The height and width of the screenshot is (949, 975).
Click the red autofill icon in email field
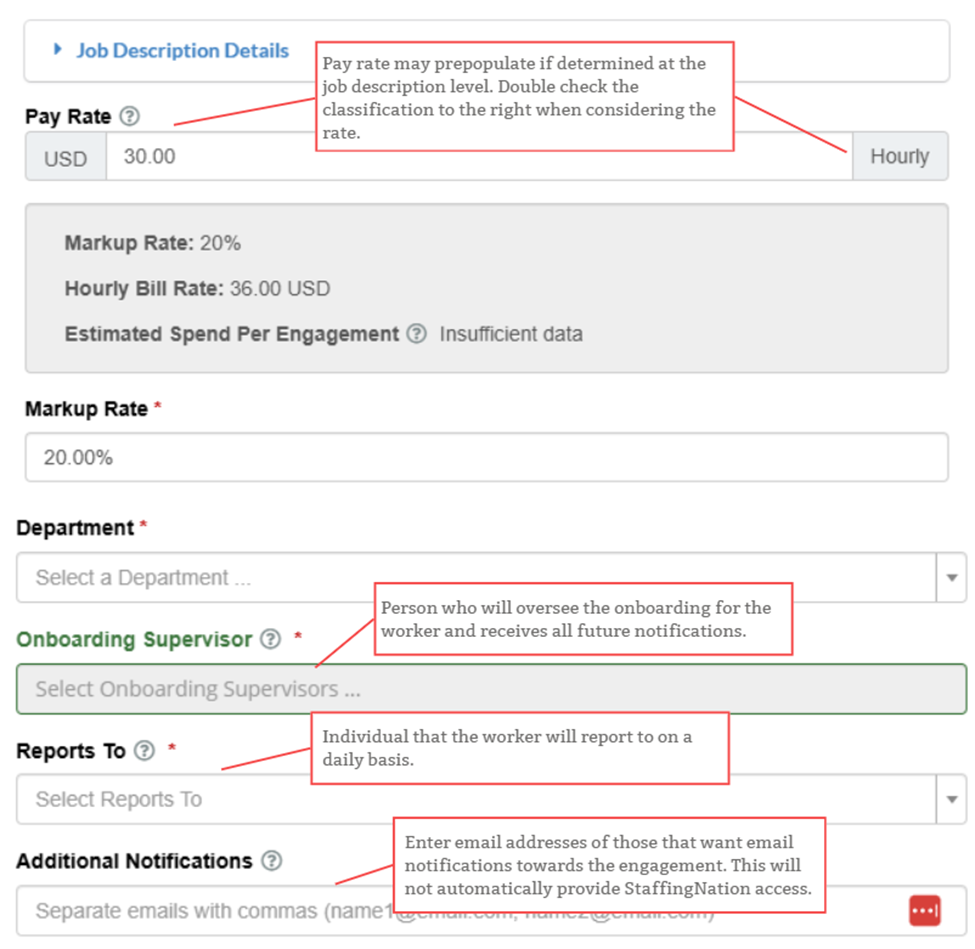[x=924, y=911]
